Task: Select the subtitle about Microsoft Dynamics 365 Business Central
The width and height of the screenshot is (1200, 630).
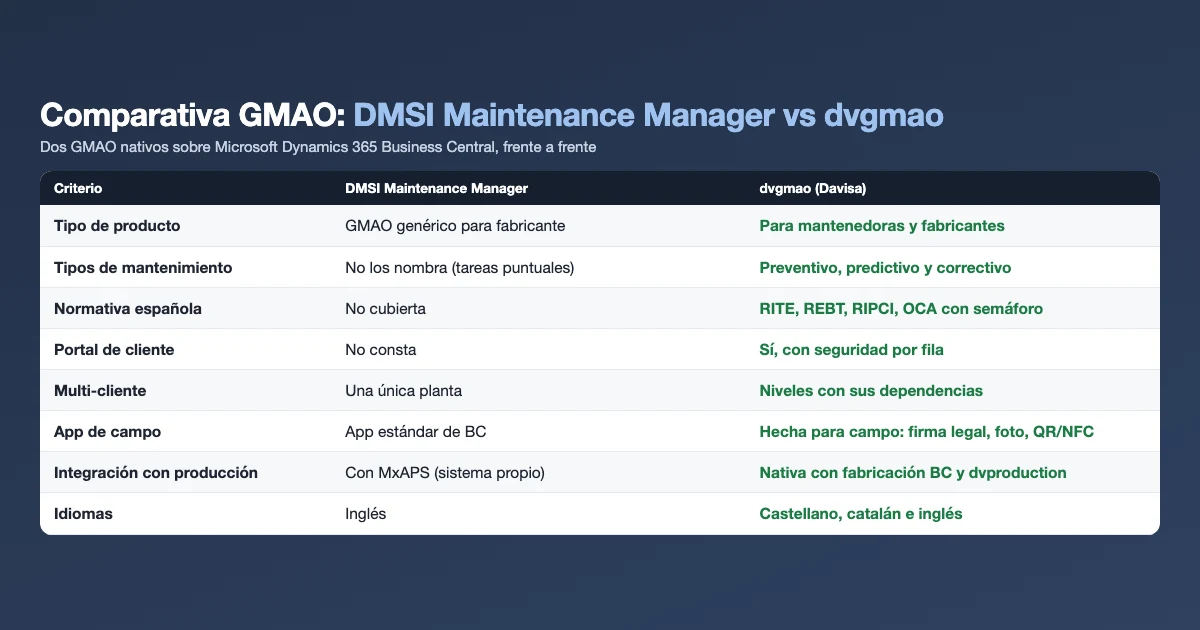Action: (x=318, y=147)
